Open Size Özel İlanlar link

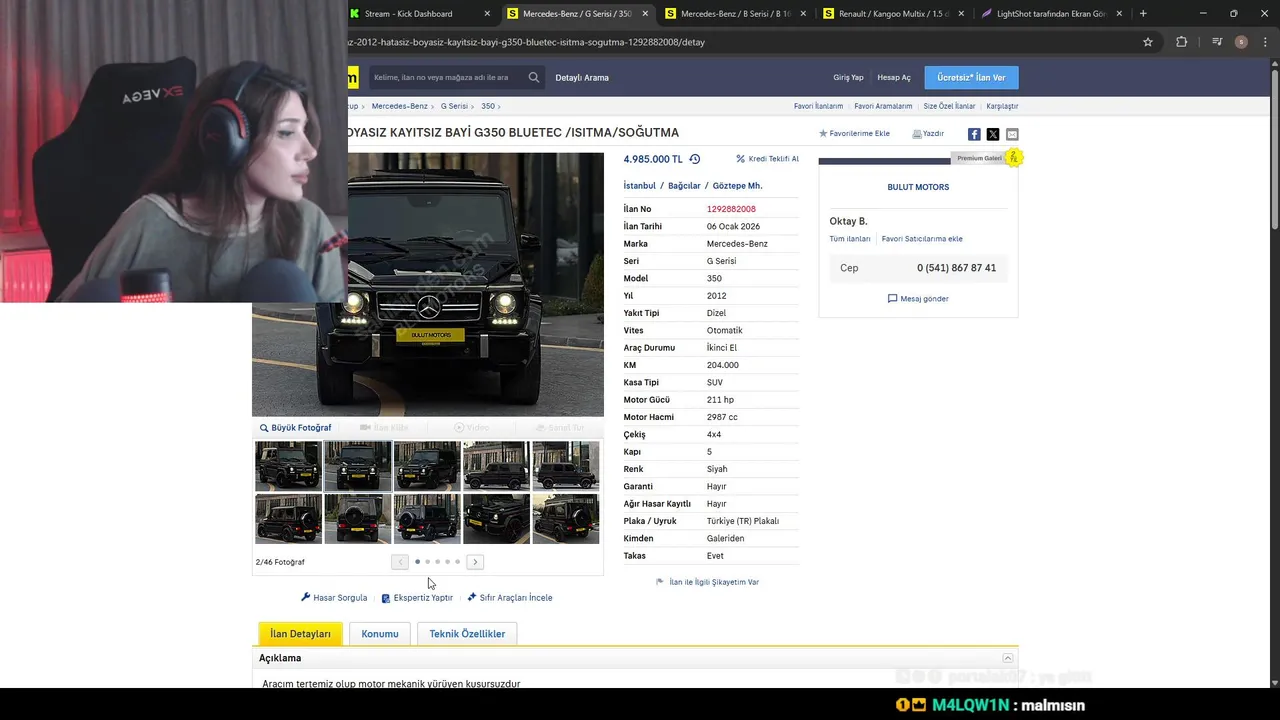click(949, 106)
